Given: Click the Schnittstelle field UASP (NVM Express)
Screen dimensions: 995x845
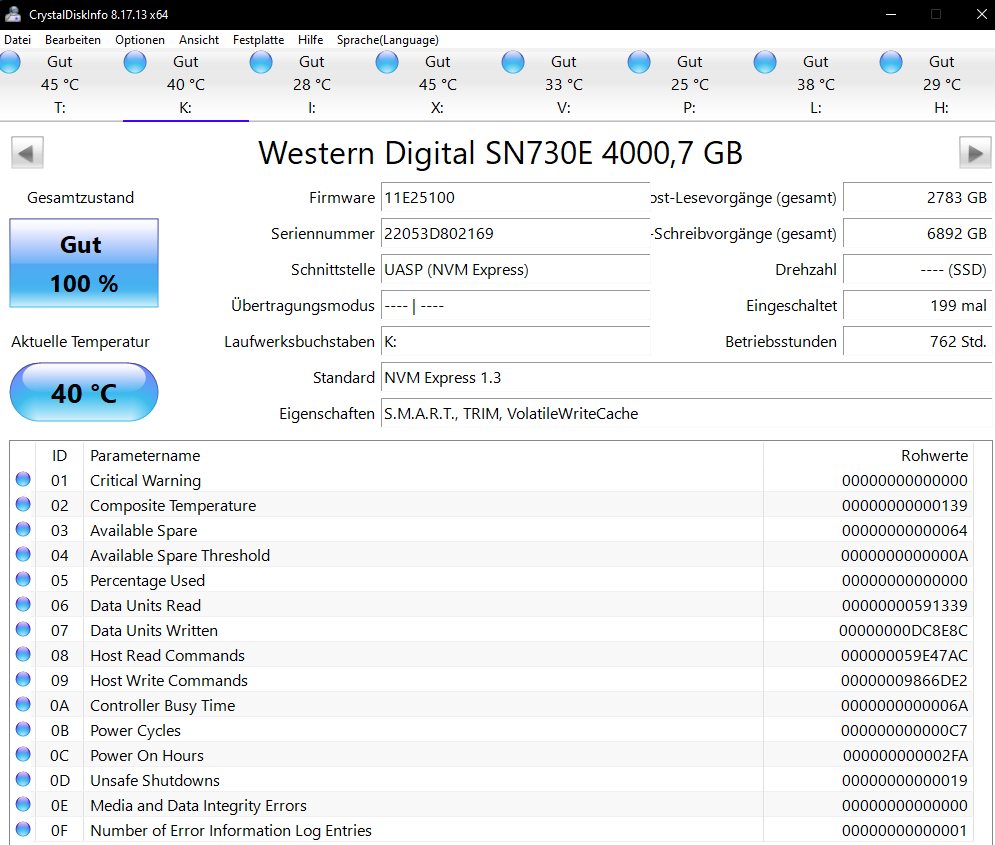Looking at the screenshot, I should [515, 270].
